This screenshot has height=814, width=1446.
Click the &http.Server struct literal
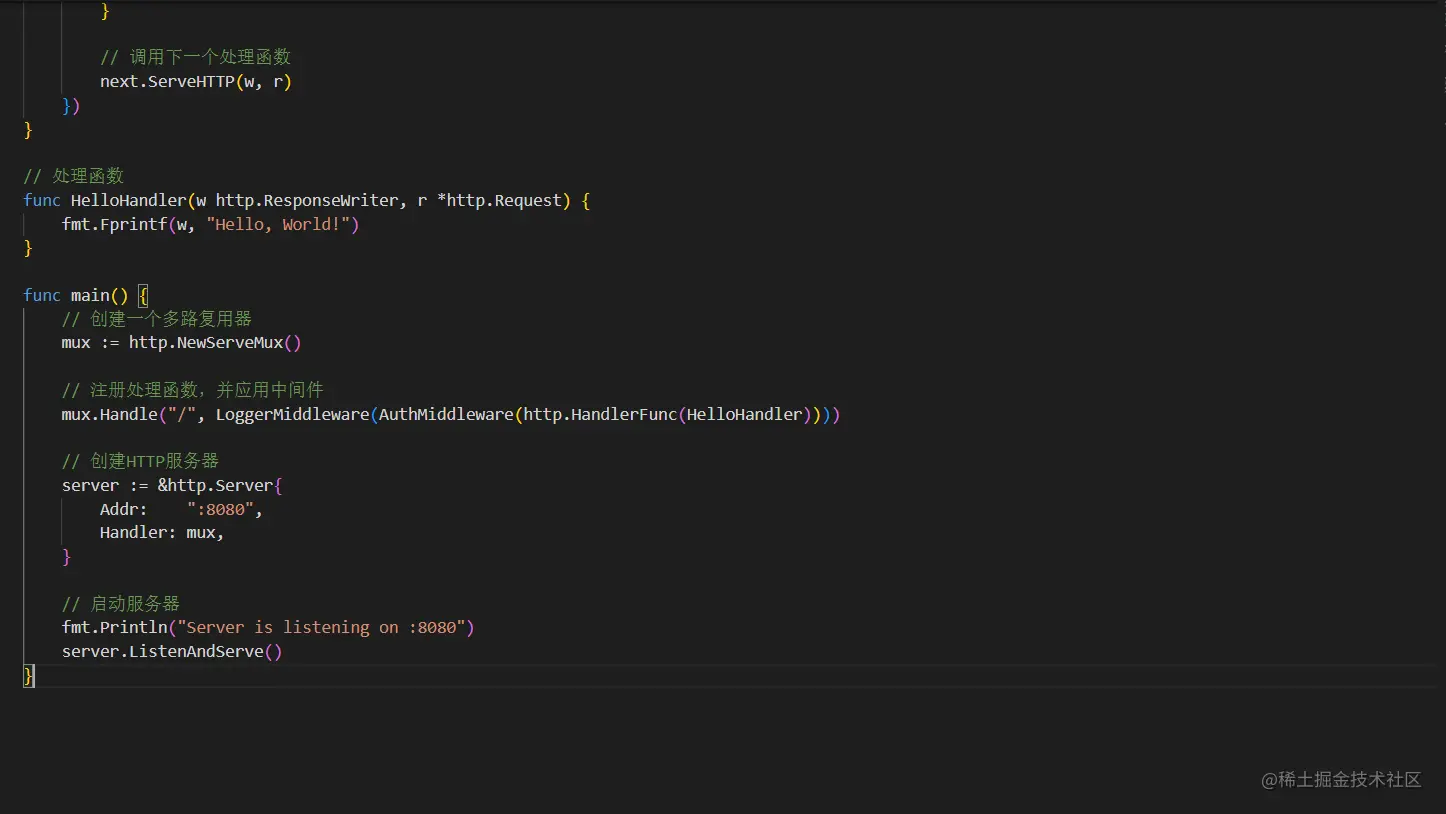(220, 485)
